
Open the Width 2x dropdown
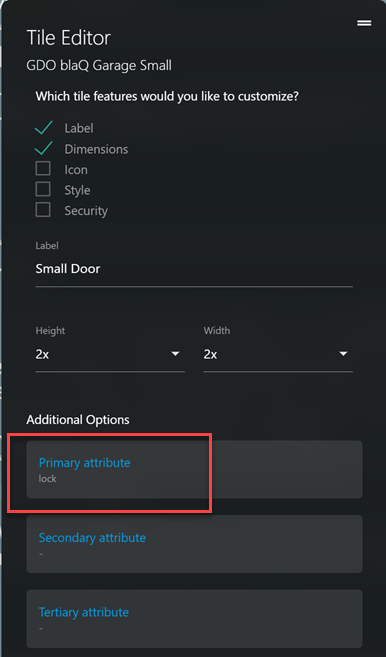278,354
